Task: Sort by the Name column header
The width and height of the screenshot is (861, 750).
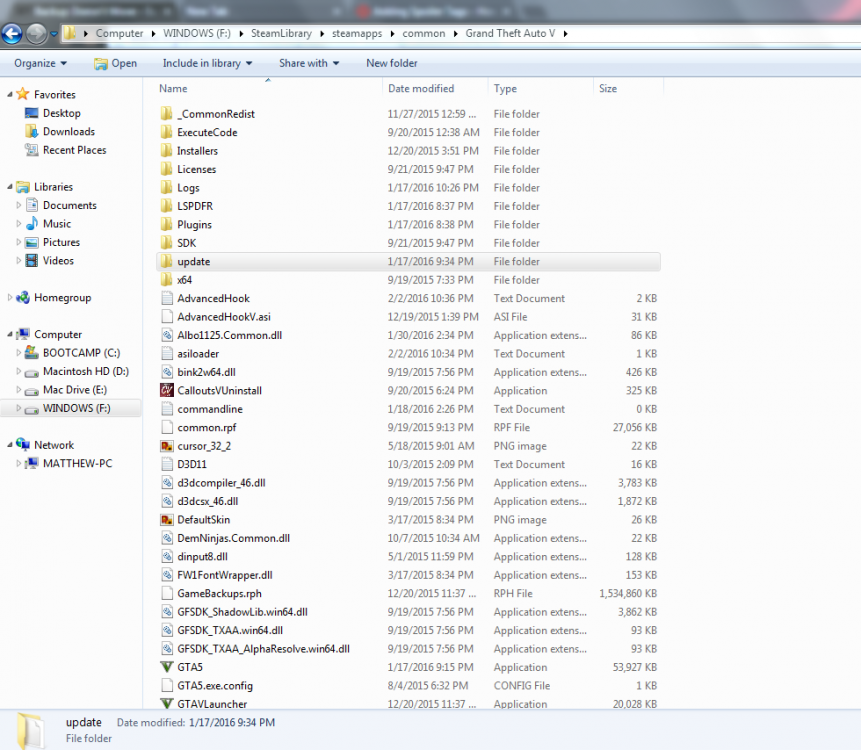Action: pyautogui.click(x=173, y=88)
